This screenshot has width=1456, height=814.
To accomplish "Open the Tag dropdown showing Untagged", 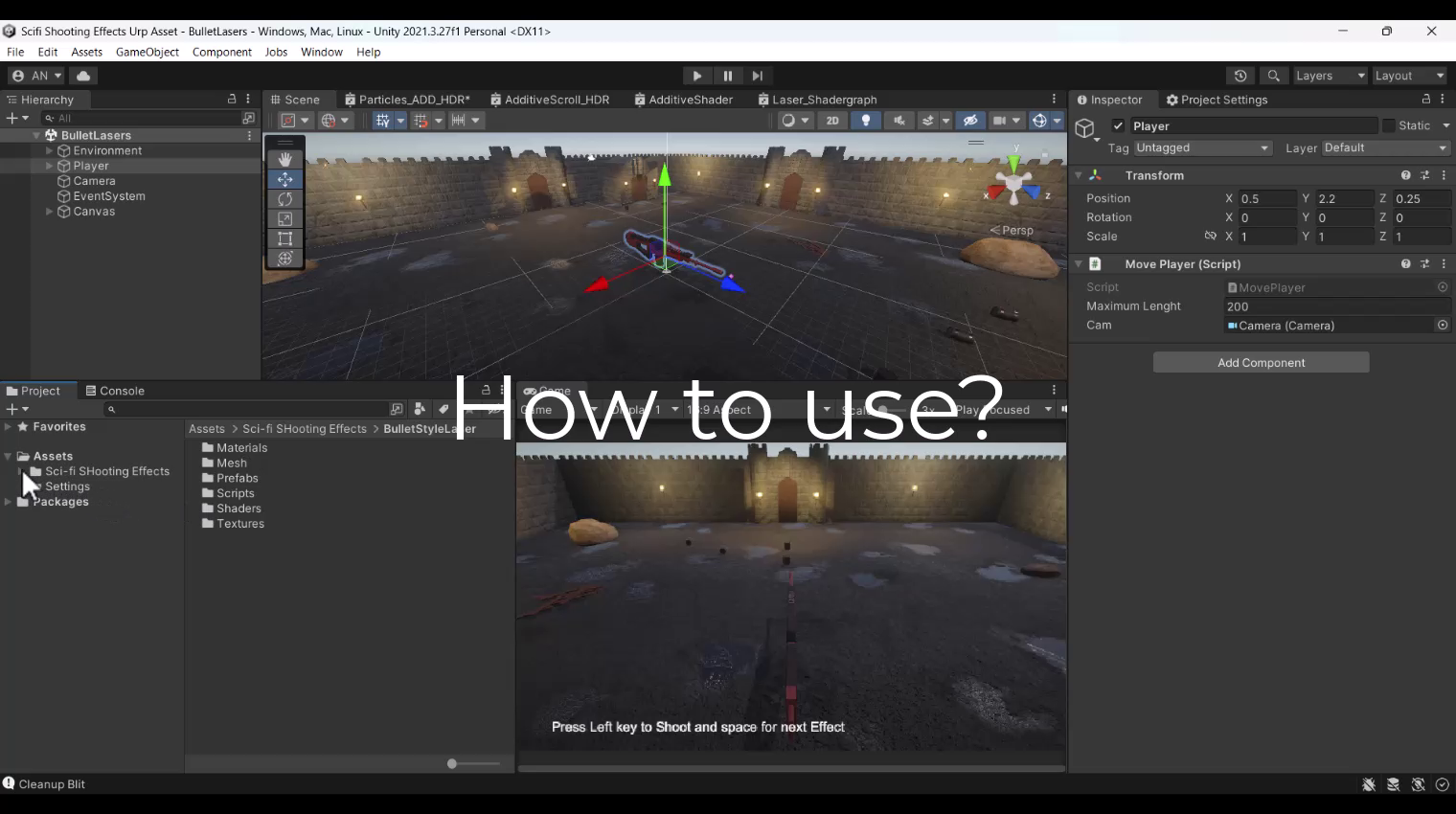I will [1202, 148].
